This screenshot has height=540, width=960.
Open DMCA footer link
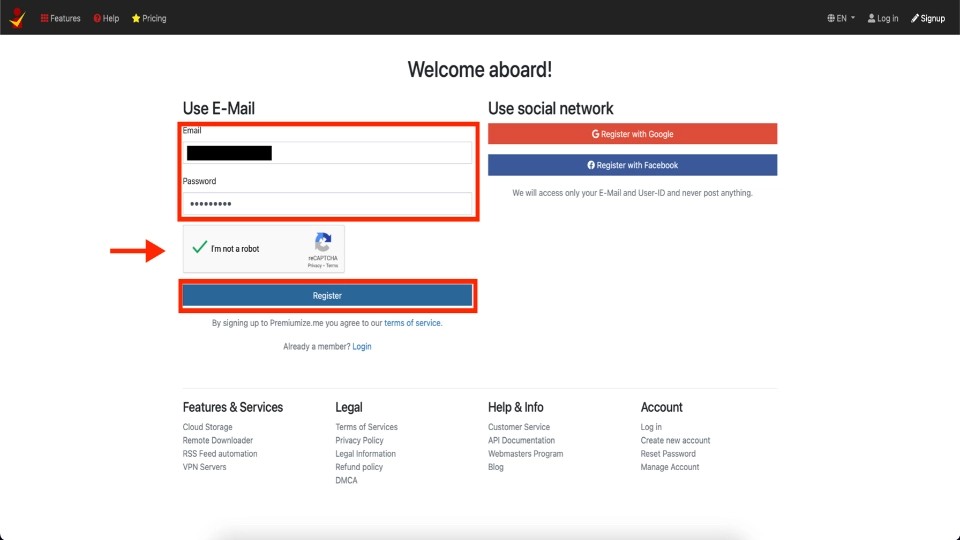tap(347, 480)
